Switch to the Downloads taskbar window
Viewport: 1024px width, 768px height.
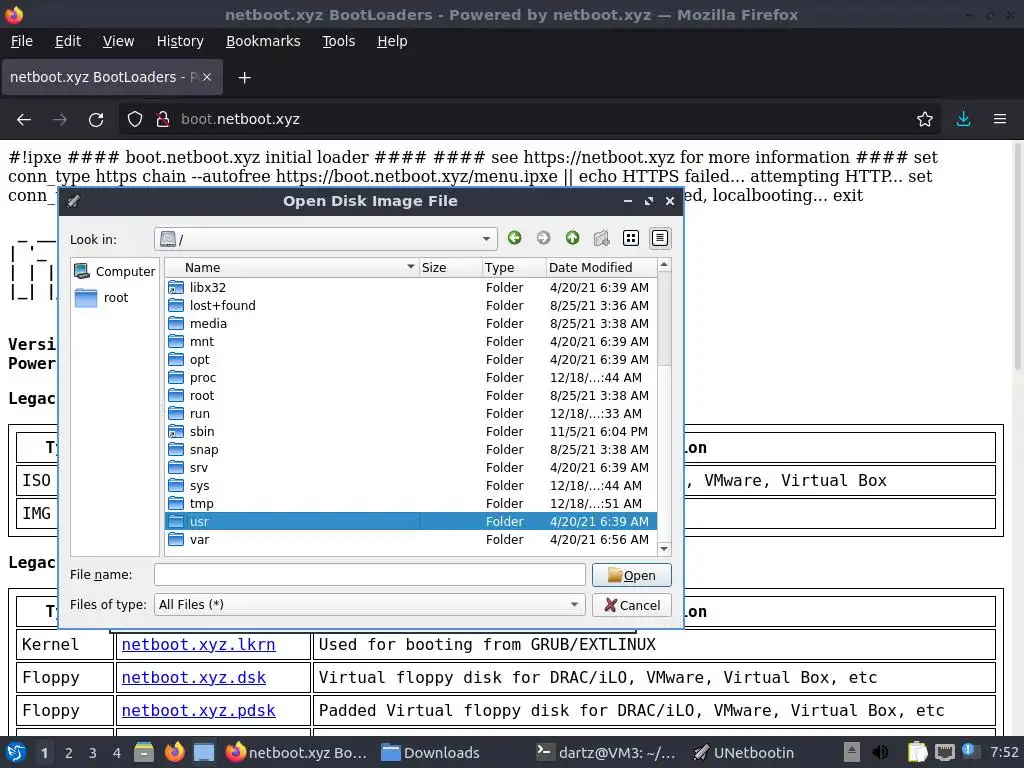(x=430, y=753)
